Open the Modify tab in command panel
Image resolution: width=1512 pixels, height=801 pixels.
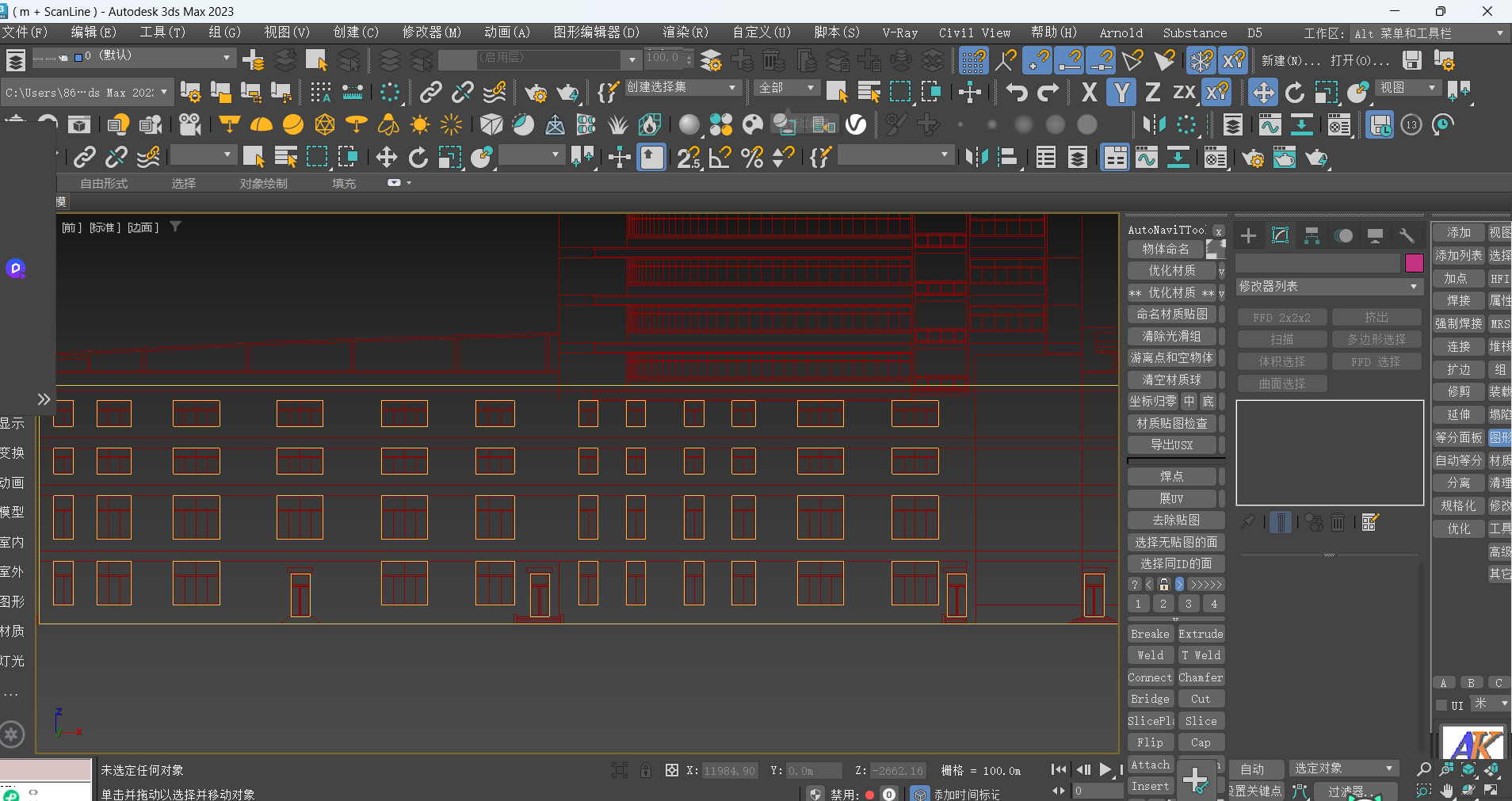pyautogui.click(x=1280, y=235)
